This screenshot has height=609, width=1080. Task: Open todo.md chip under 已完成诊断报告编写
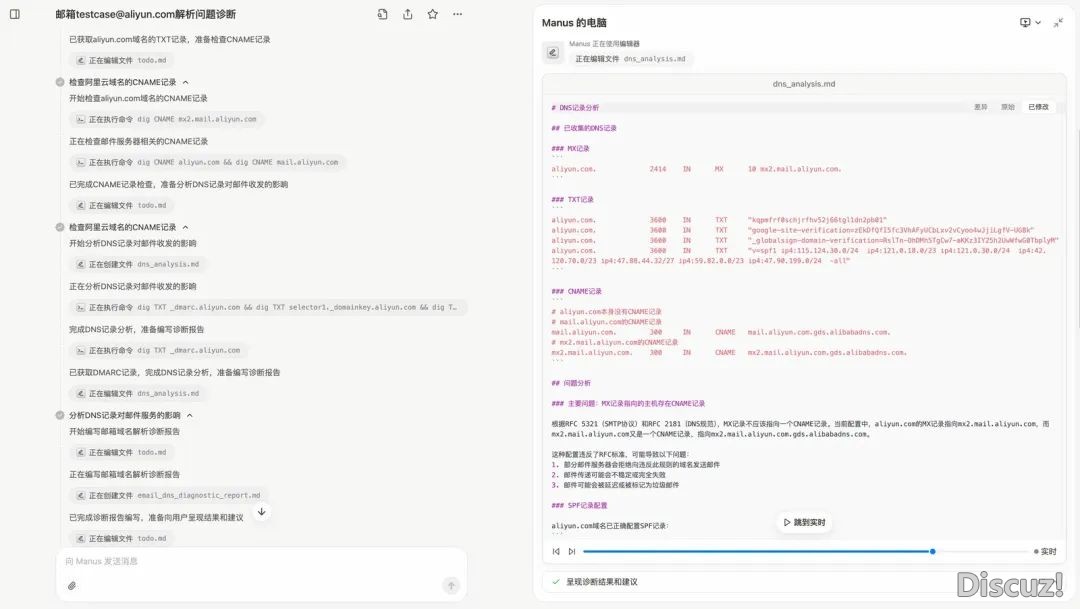[122, 538]
